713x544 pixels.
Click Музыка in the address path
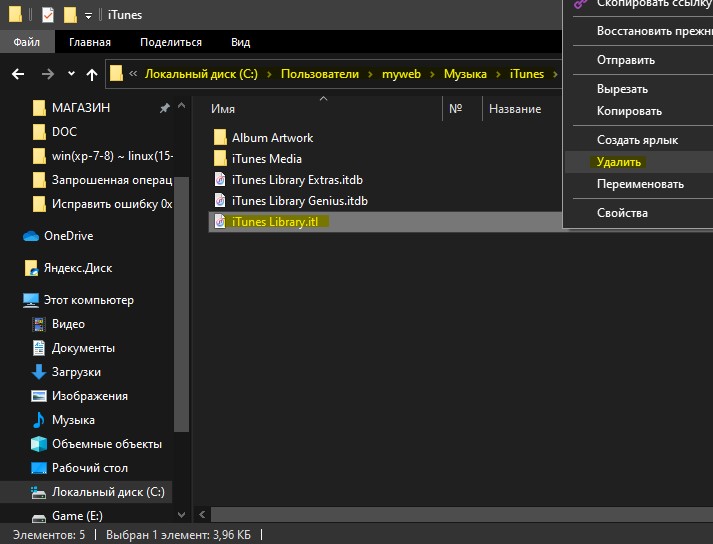tap(465, 74)
